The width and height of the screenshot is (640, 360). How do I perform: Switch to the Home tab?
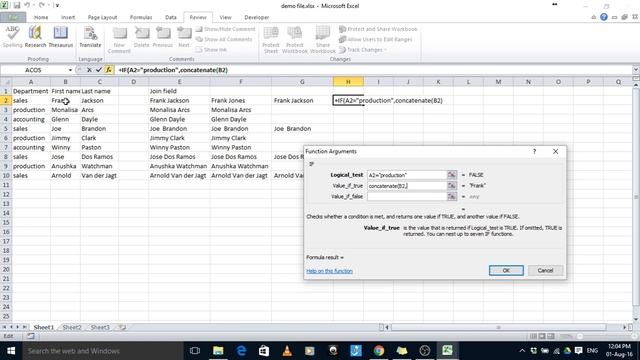point(41,18)
